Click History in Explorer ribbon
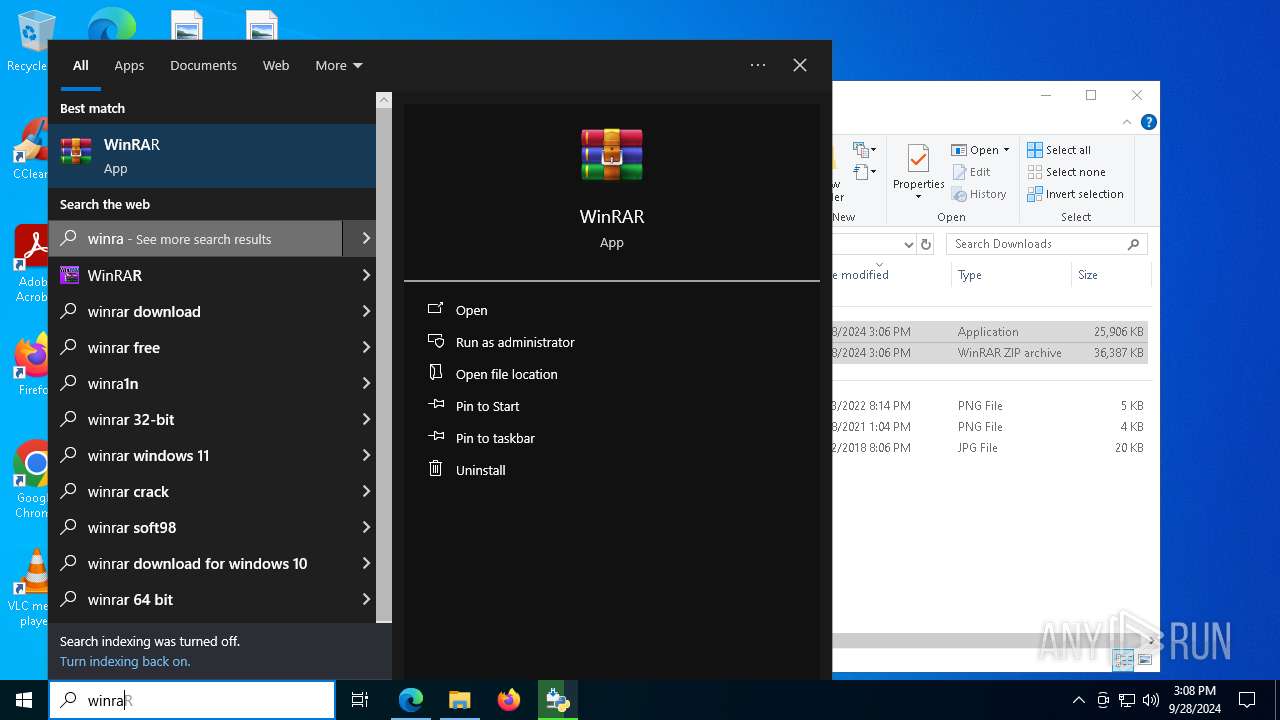 (979, 194)
